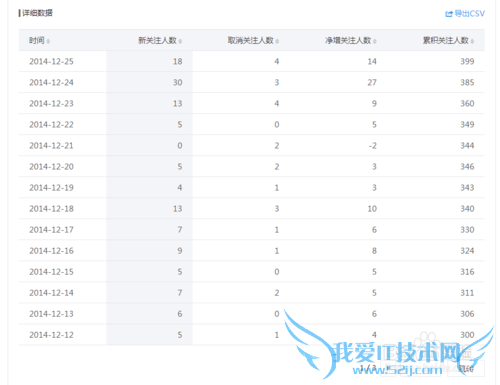Select the date cell 2014-12-14

(51, 293)
